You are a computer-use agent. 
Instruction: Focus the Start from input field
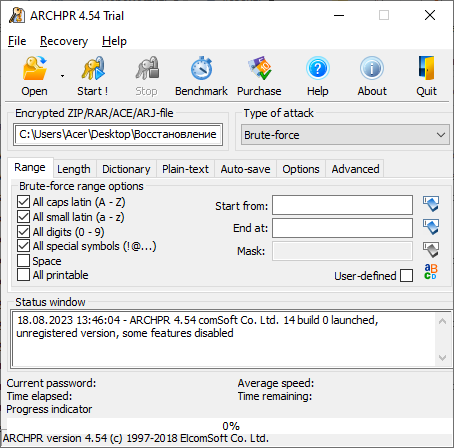coord(342,205)
